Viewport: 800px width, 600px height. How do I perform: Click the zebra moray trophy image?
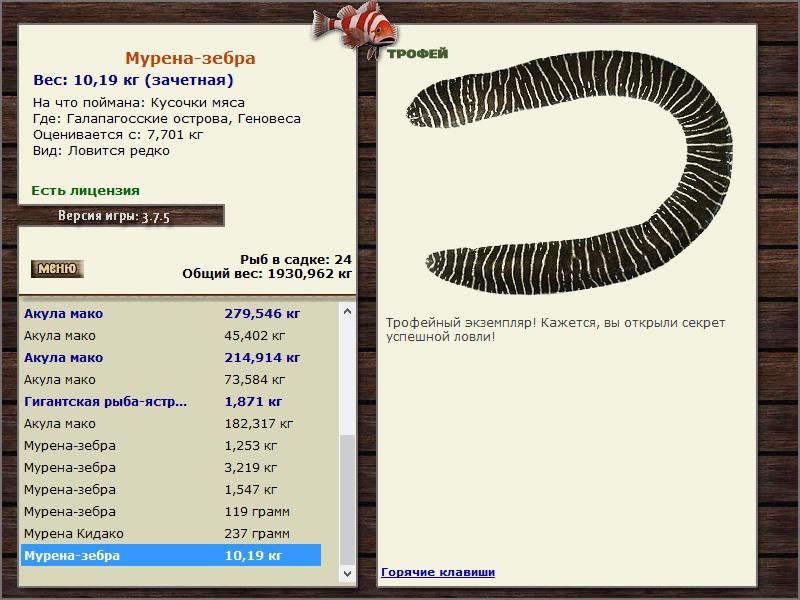pyautogui.click(x=569, y=172)
